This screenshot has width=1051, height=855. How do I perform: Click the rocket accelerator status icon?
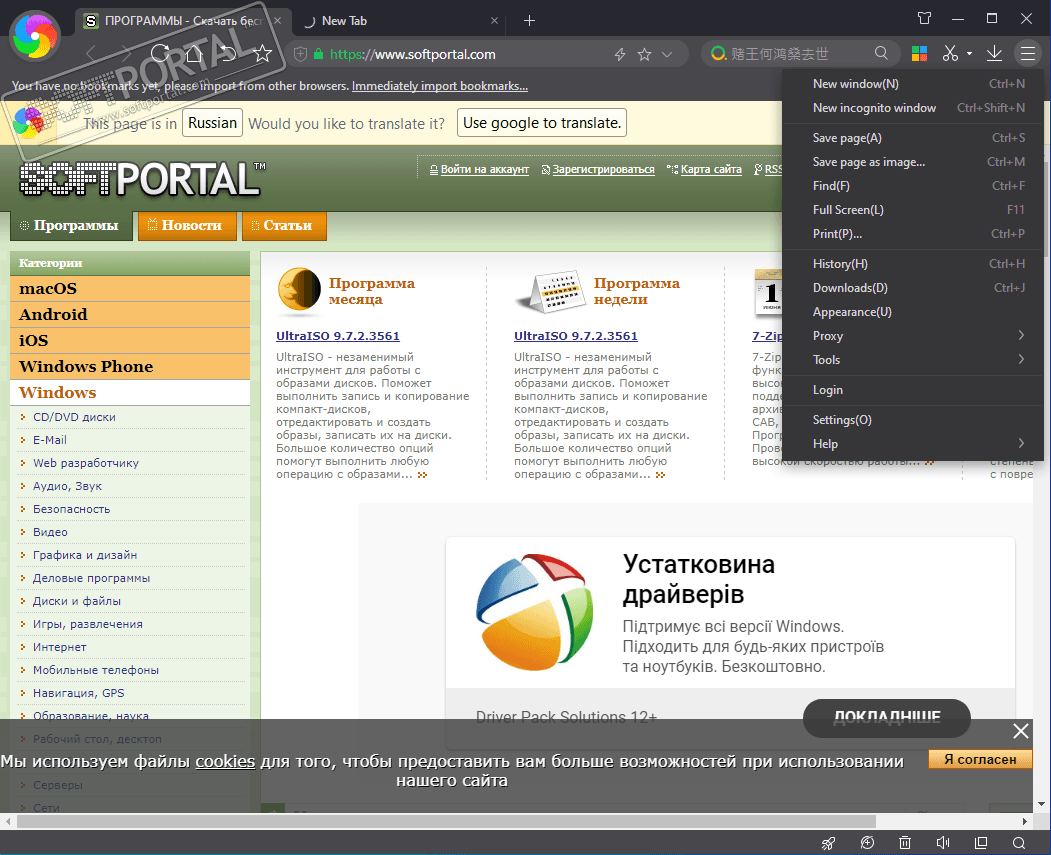[x=828, y=843]
